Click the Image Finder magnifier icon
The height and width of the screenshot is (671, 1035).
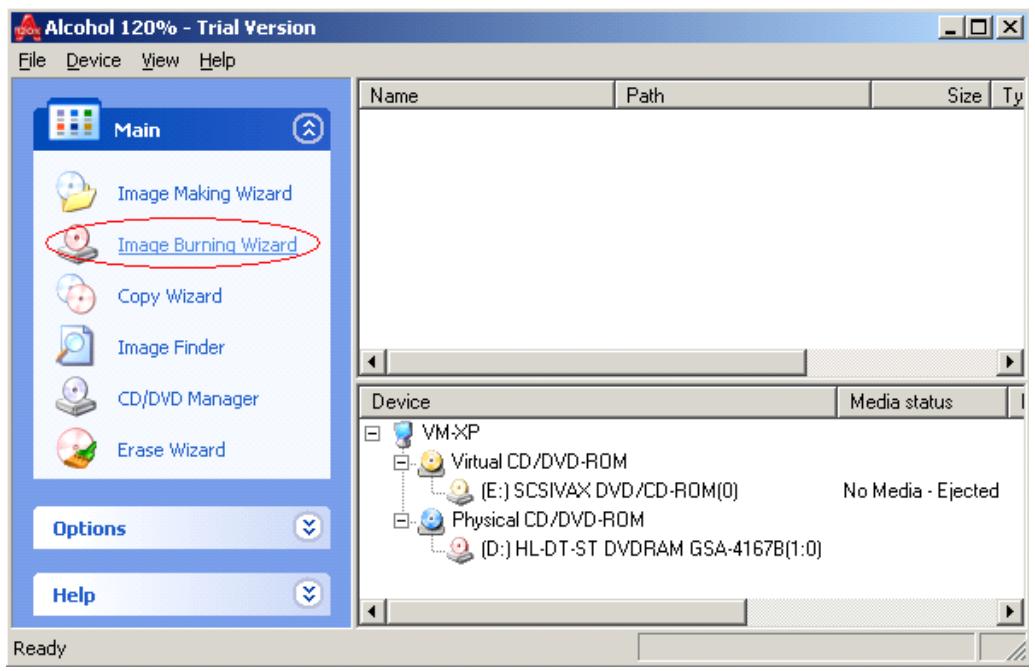coord(75,346)
